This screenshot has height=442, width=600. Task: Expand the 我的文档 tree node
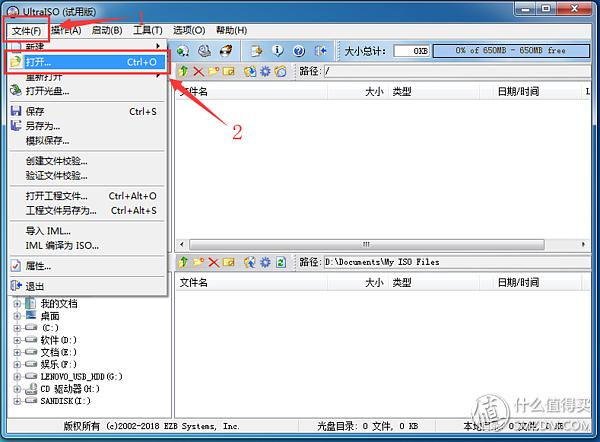(17, 304)
